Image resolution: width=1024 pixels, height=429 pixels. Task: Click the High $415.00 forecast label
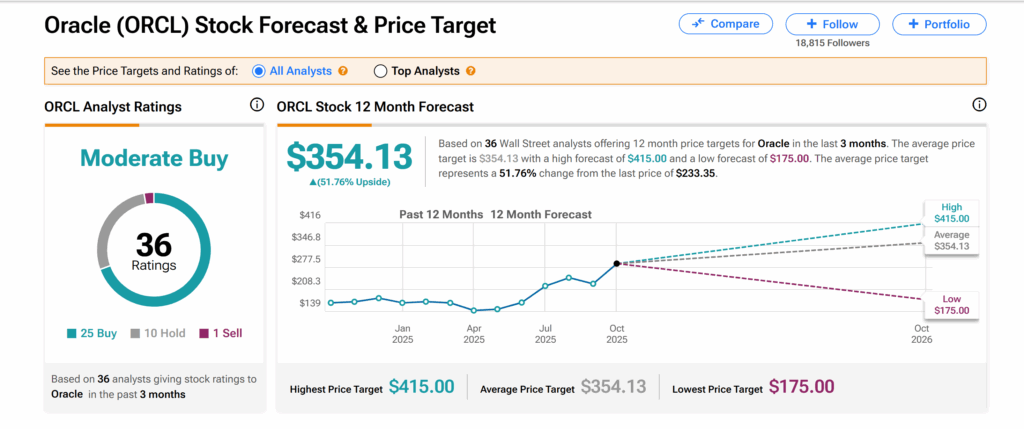[x=949, y=212]
